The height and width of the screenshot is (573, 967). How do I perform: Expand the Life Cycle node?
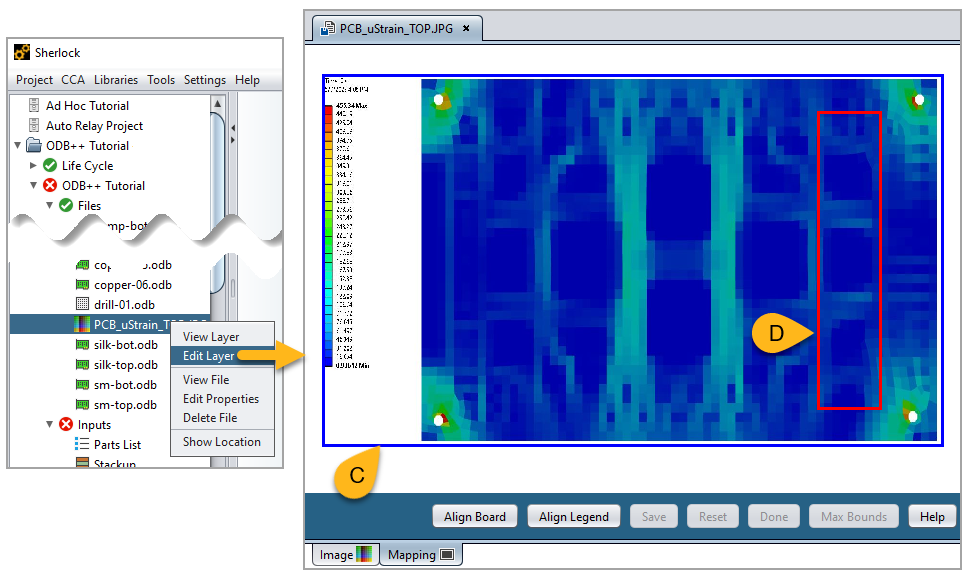point(34,165)
